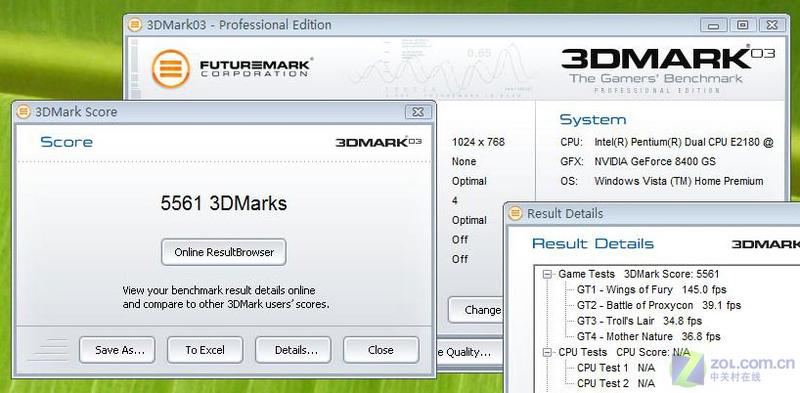Select GT2 - Battle of Proxycon row
Image resolution: width=800 pixels, height=393 pixels.
[x=659, y=305]
